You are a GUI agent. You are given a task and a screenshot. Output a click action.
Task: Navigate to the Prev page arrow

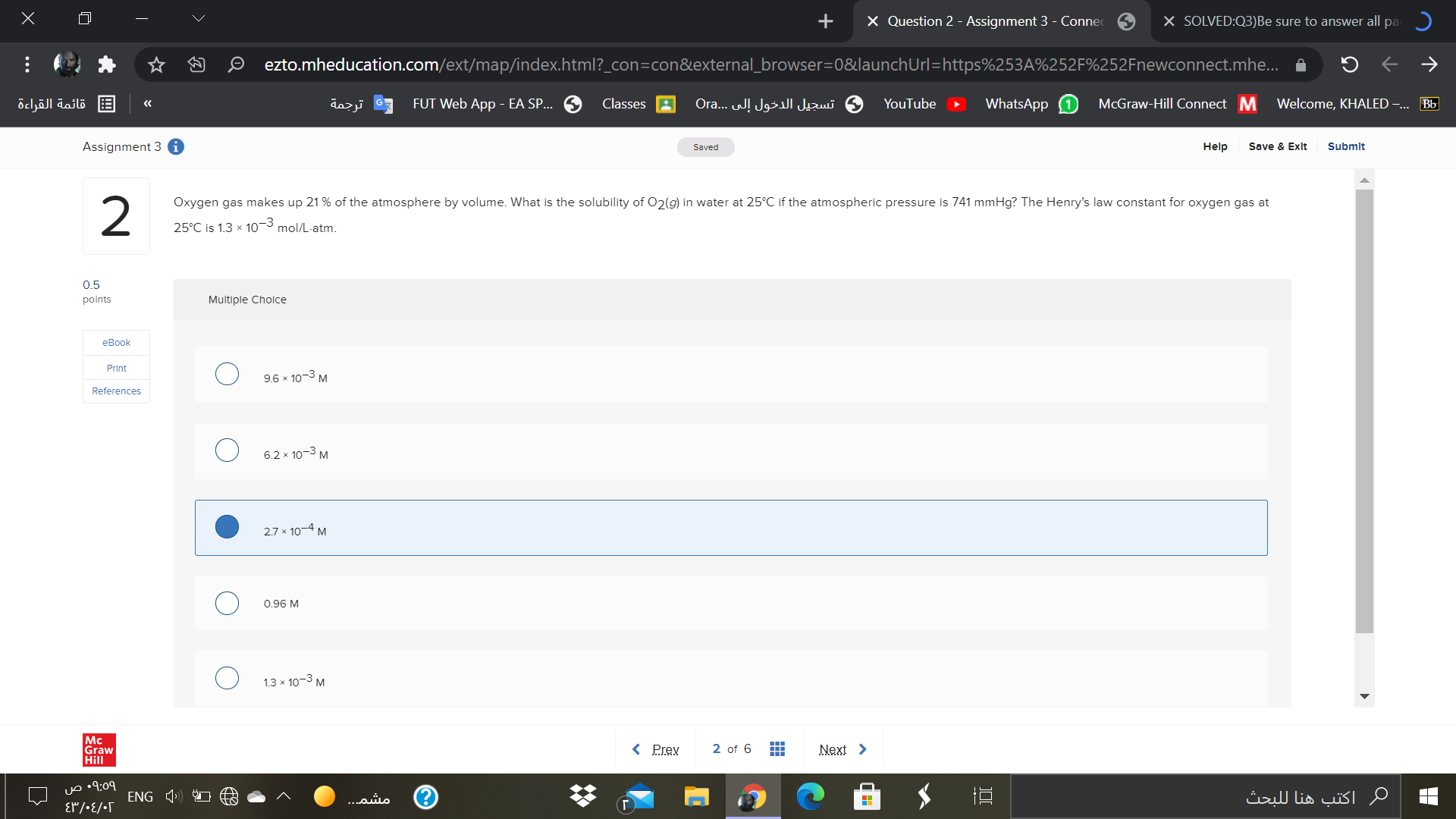pos(636,749)
